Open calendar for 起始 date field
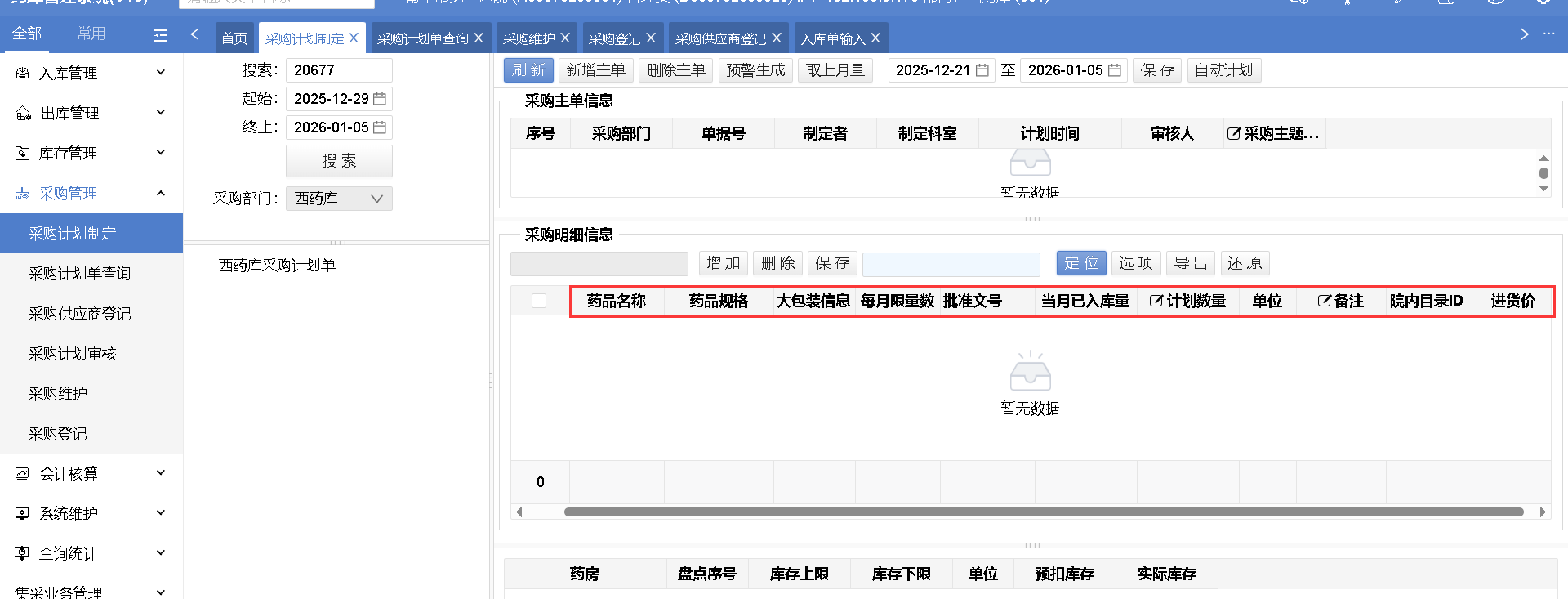1568x599 pixels. (x=380, y=99)
